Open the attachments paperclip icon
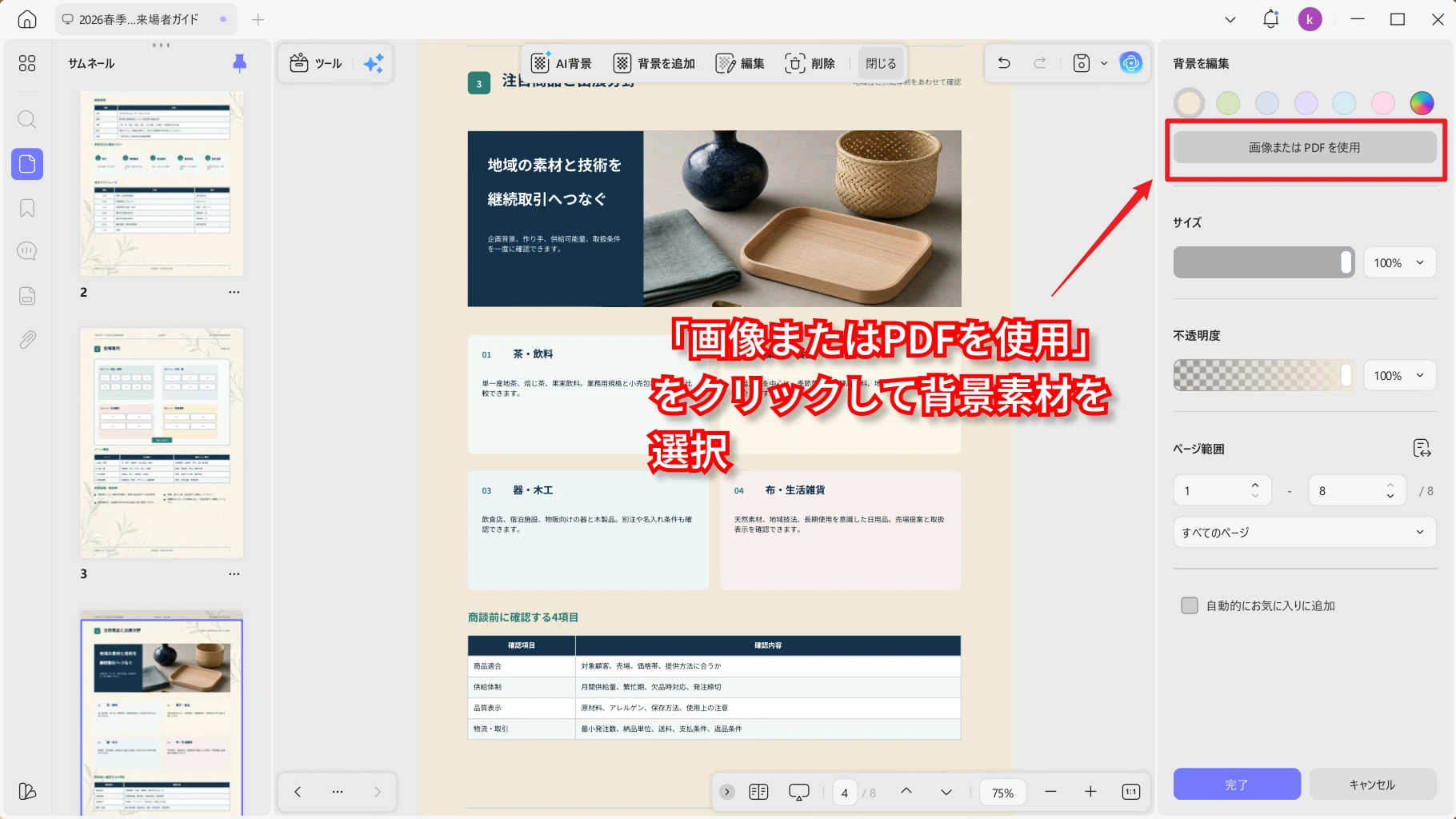The height and width of the screenshot is (819, 1456). pyautogui.click(x=27, y=340)
